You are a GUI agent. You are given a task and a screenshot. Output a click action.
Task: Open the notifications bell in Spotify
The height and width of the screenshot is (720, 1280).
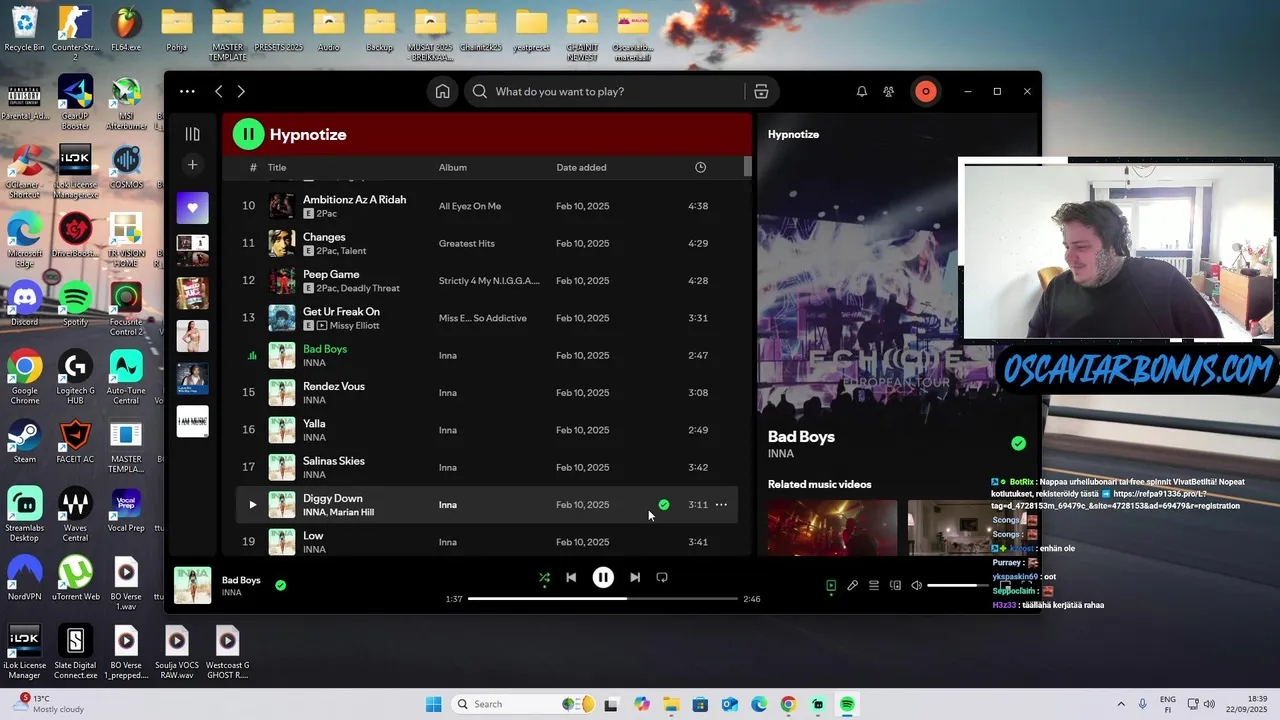tap(861, 91)
